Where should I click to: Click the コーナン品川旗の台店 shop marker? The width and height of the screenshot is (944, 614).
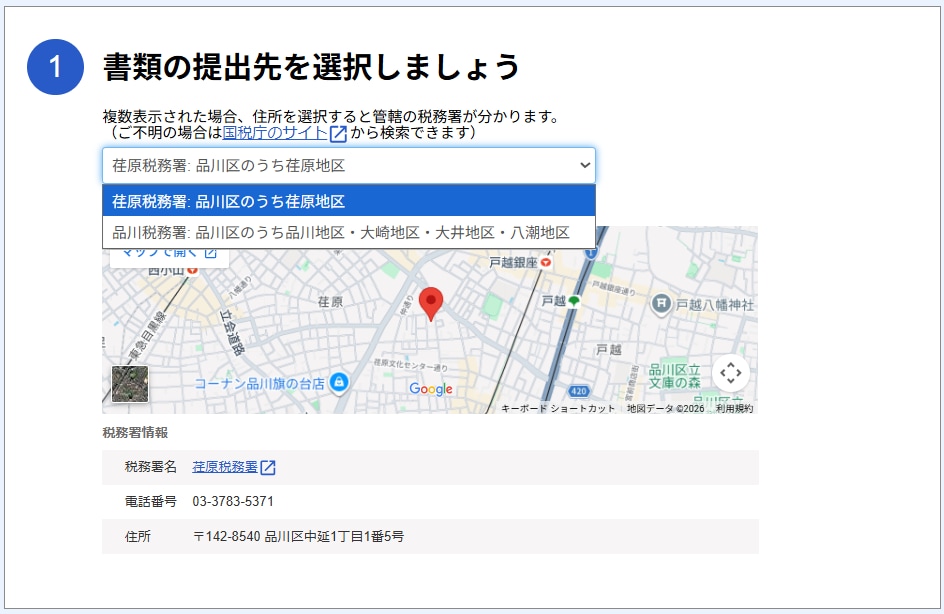coord(340,382)
